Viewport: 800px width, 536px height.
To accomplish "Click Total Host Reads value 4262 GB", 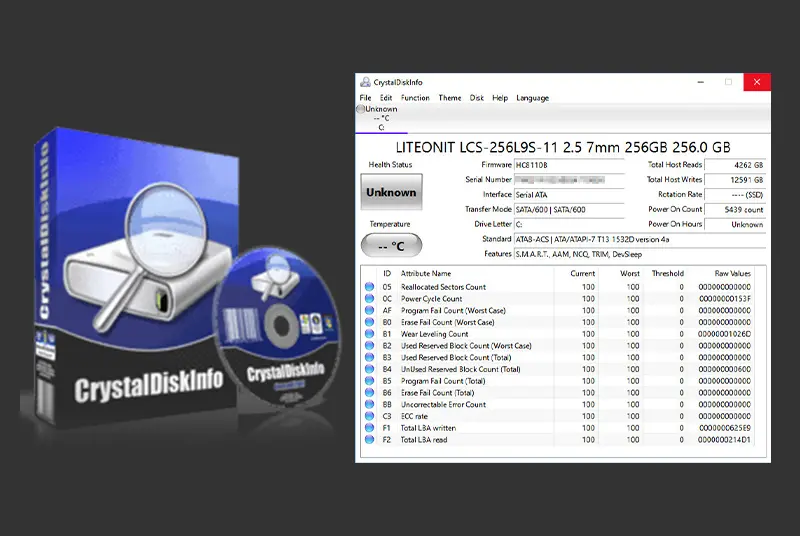I will coord(735,165).
